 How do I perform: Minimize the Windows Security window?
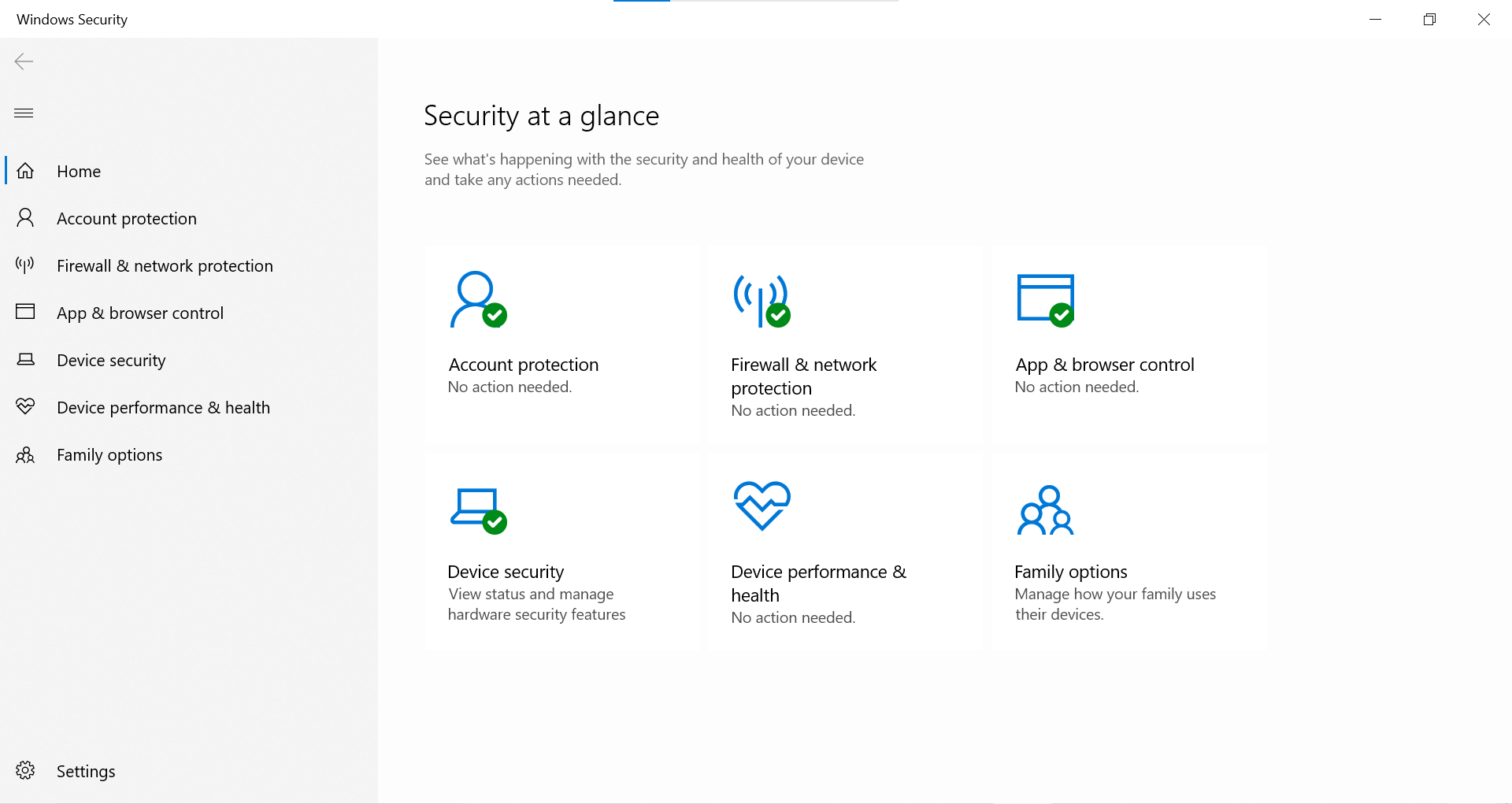(x=1375, y=19)
